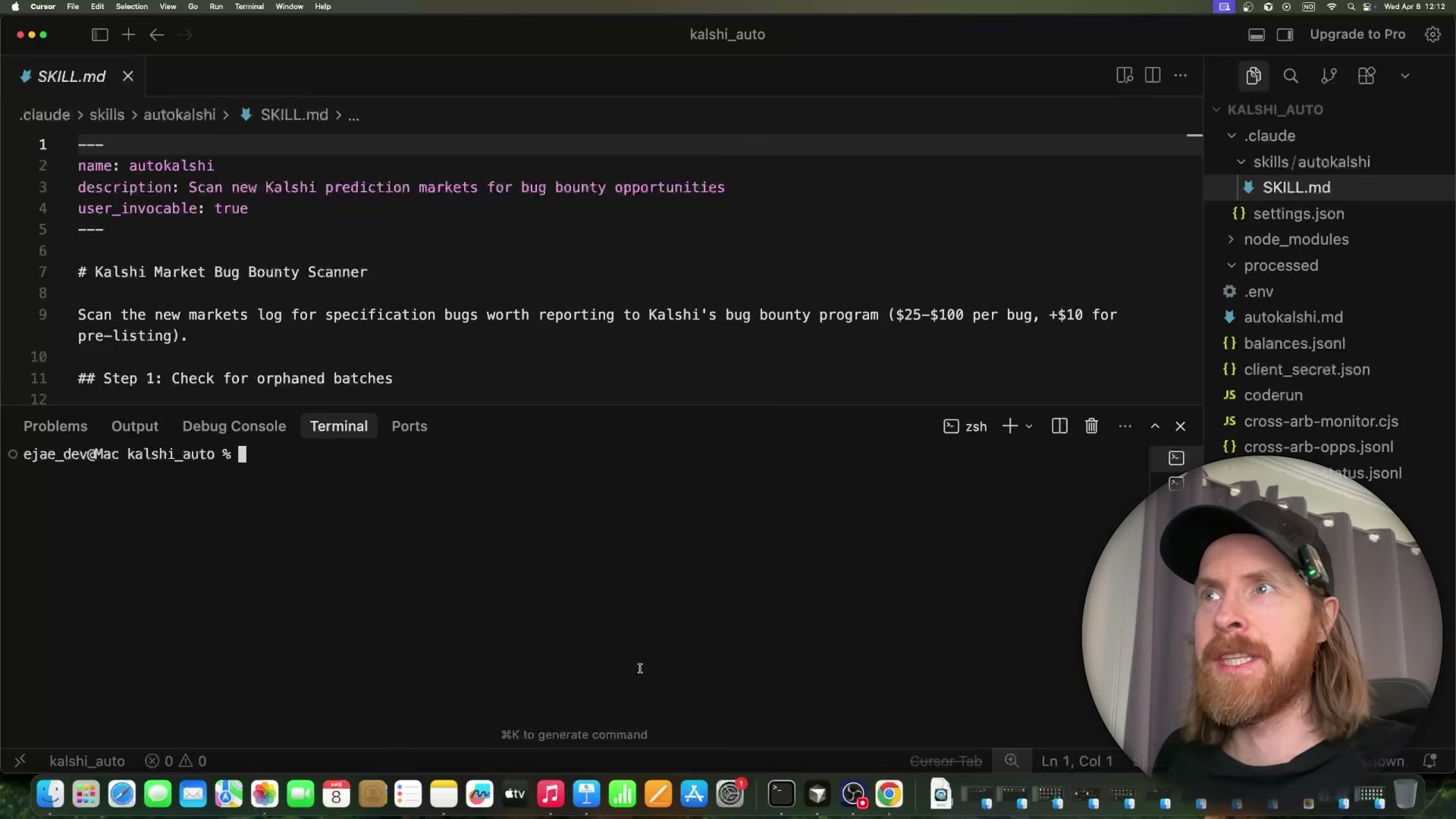
Task: Open the Search view in the sidebar
Action: [x=1291, y=76]
